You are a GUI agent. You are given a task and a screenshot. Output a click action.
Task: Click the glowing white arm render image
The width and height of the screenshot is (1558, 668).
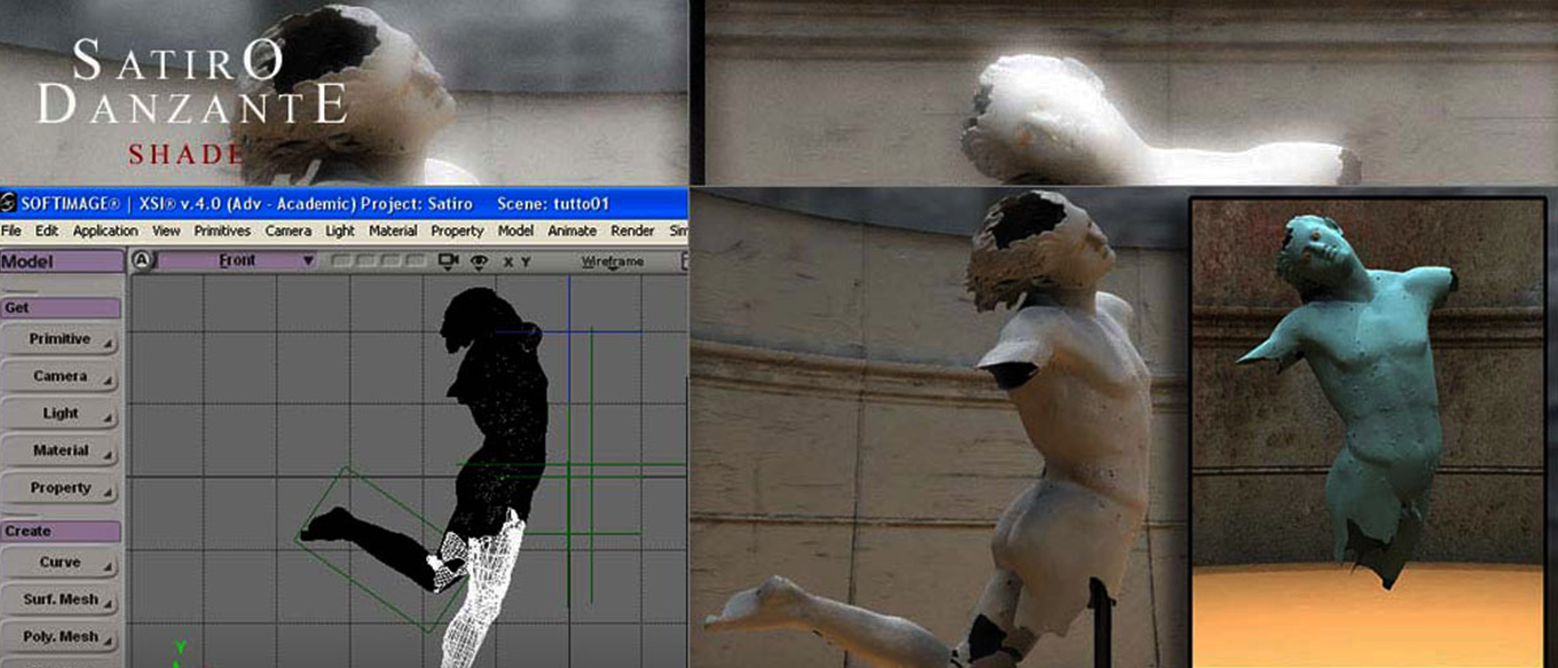tap(1130, 92)
